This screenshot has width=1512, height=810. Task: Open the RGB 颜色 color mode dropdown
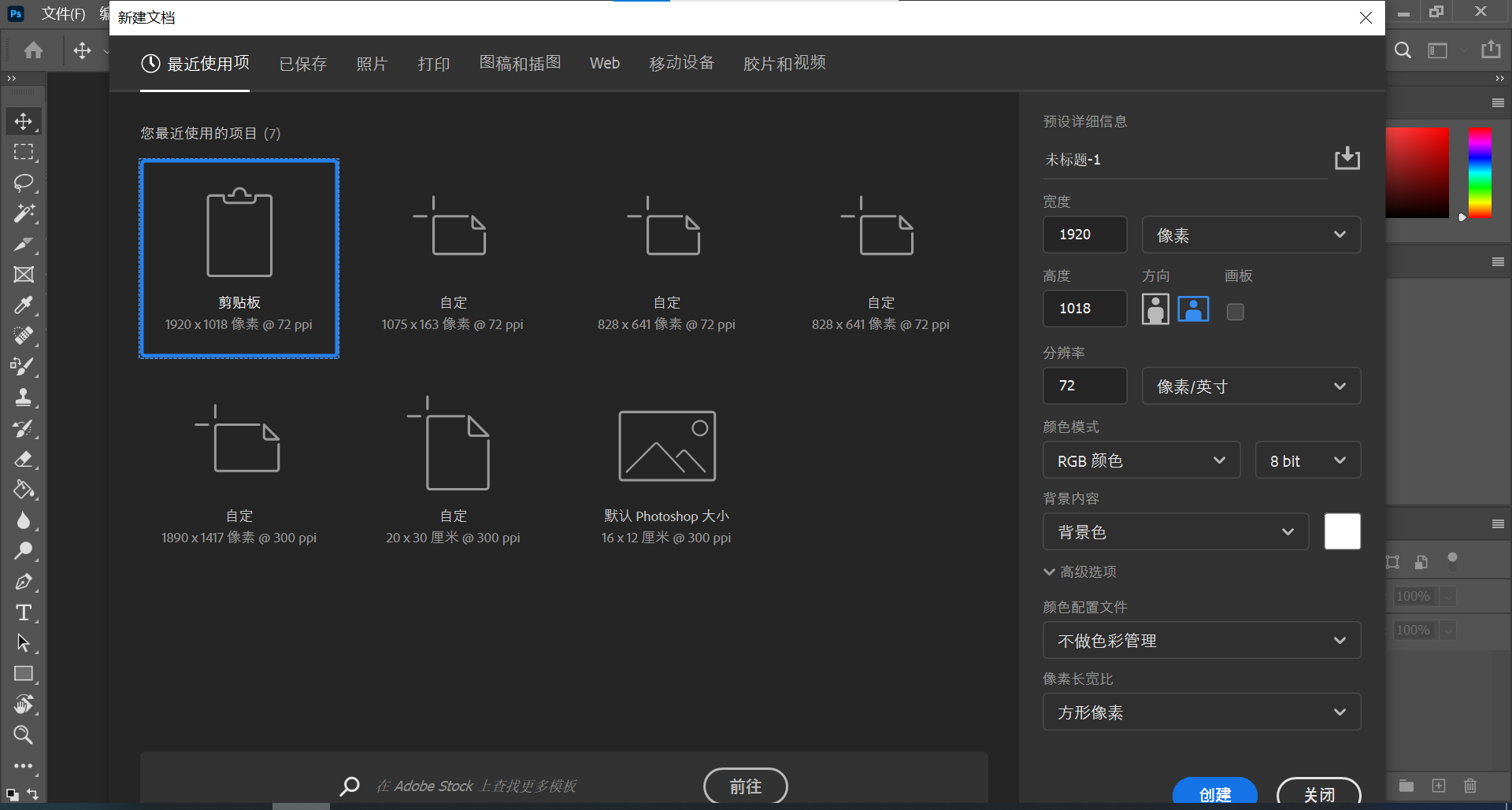1142,460
